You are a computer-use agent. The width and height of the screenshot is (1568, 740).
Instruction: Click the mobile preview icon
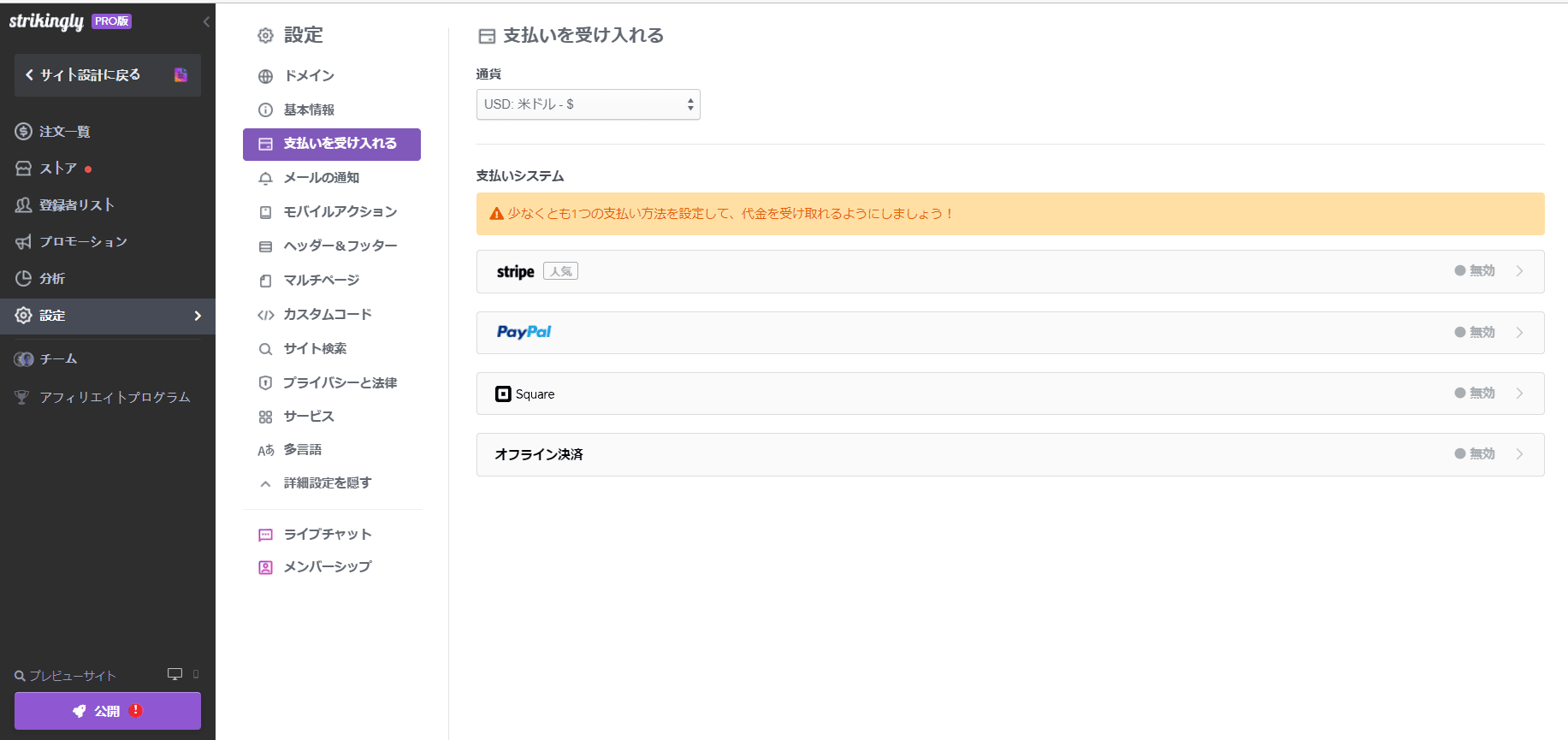tap(196, 674)
